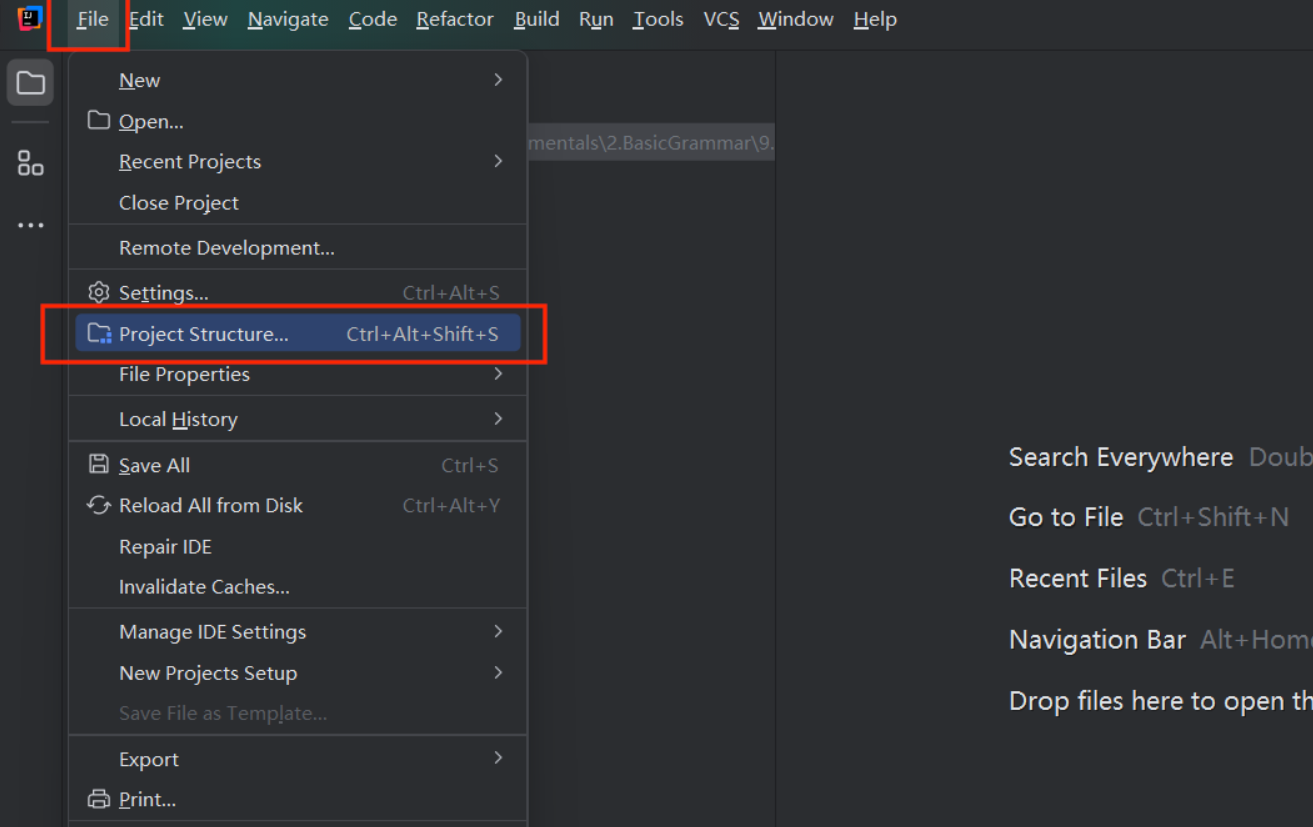Click the Ctrl+E shortcut text
Screen dimensions: 1313x827
(1198, 578)
